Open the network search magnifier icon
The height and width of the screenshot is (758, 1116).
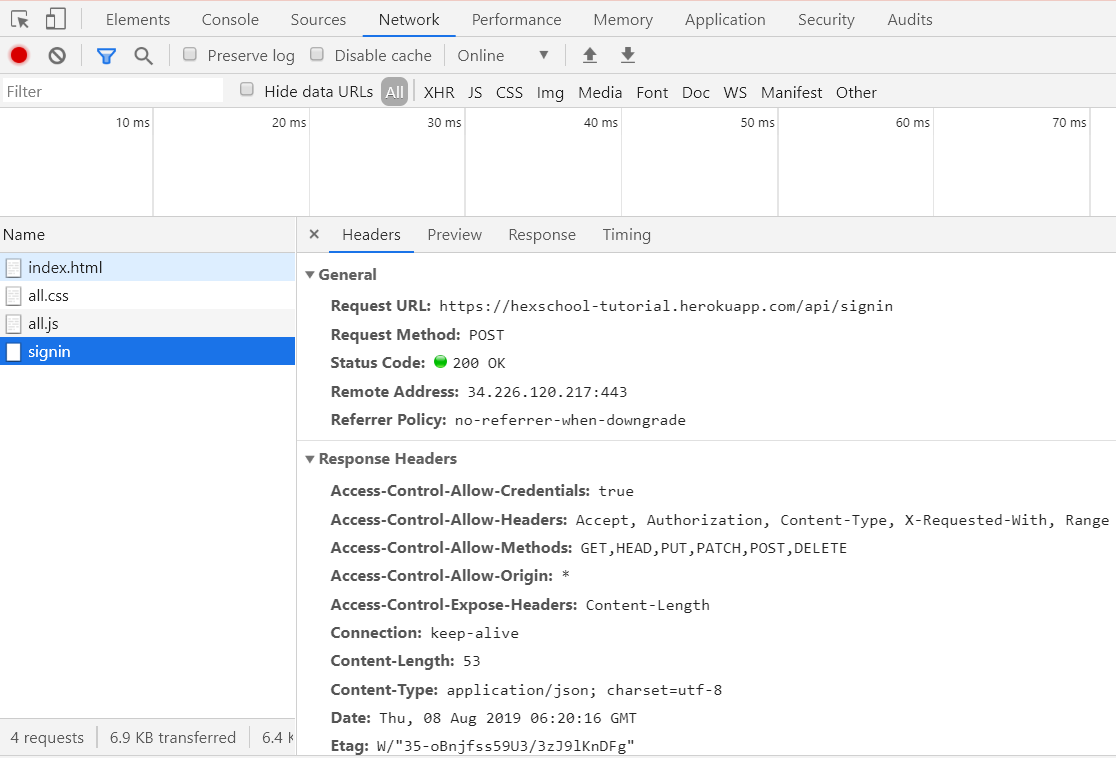pos(144,55)
